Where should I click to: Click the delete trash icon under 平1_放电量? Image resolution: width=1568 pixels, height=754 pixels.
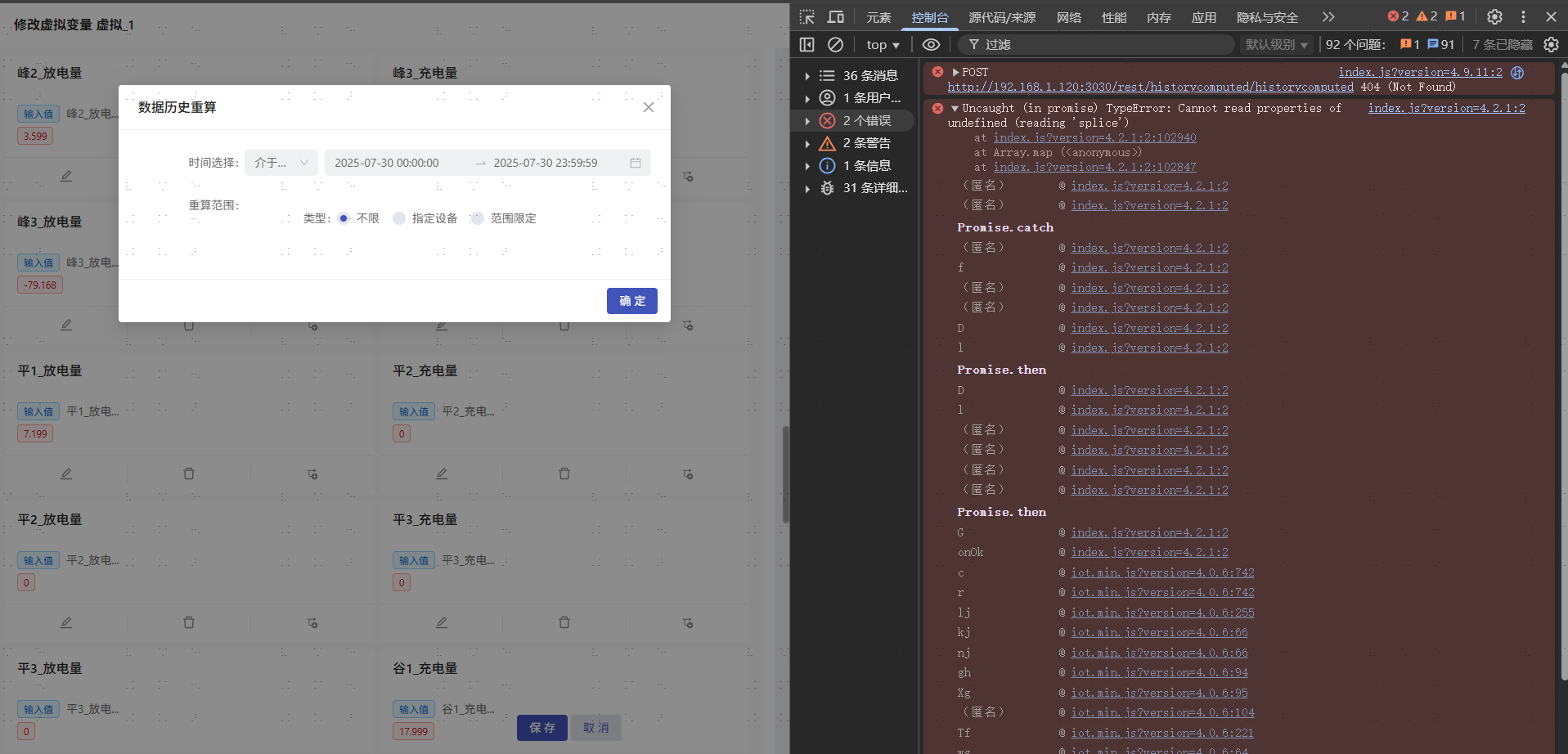click(189, 473)
